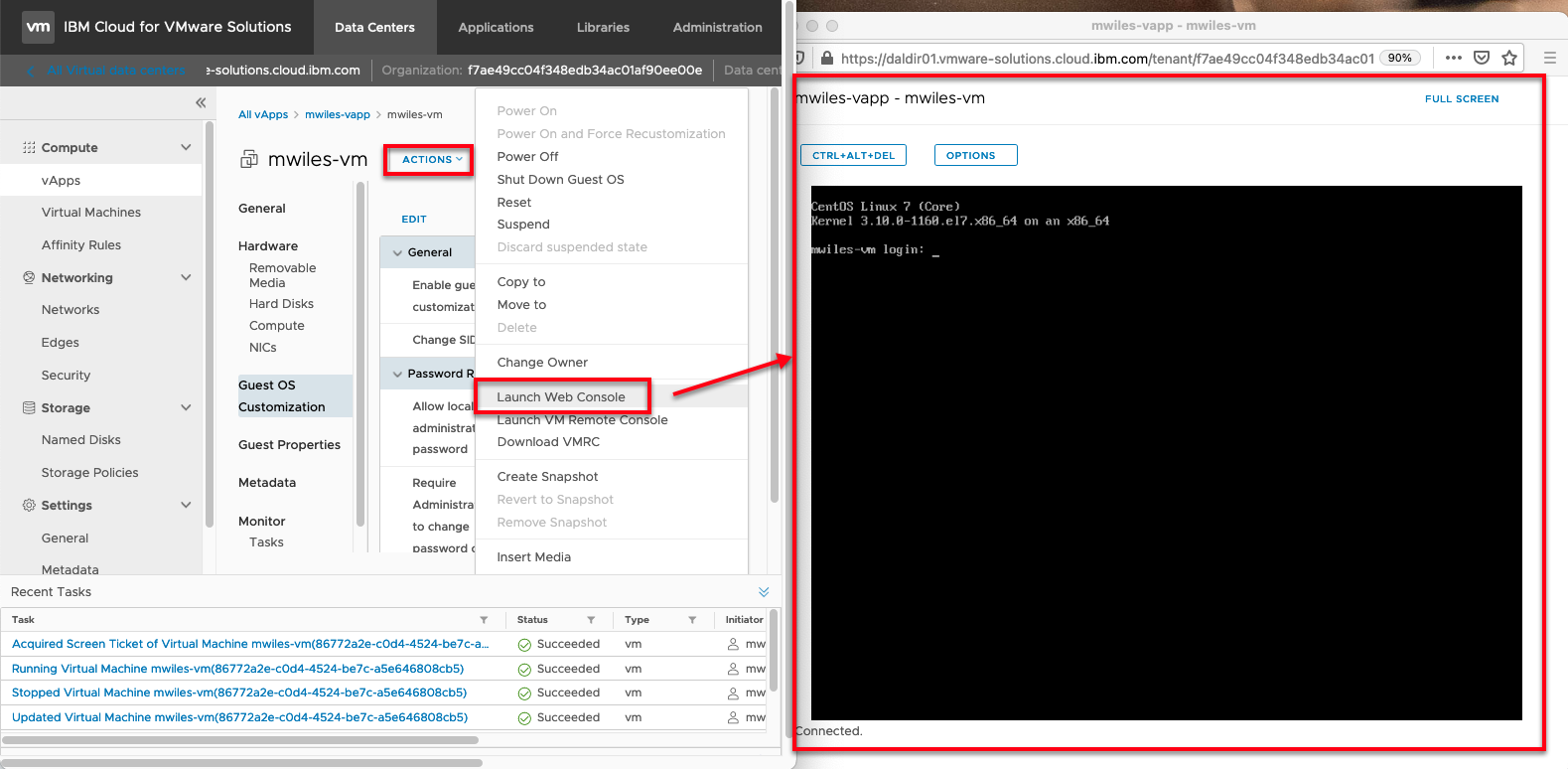Click the vm logo in header
This screenshot has width=1568, height=769.
point(38,27)
